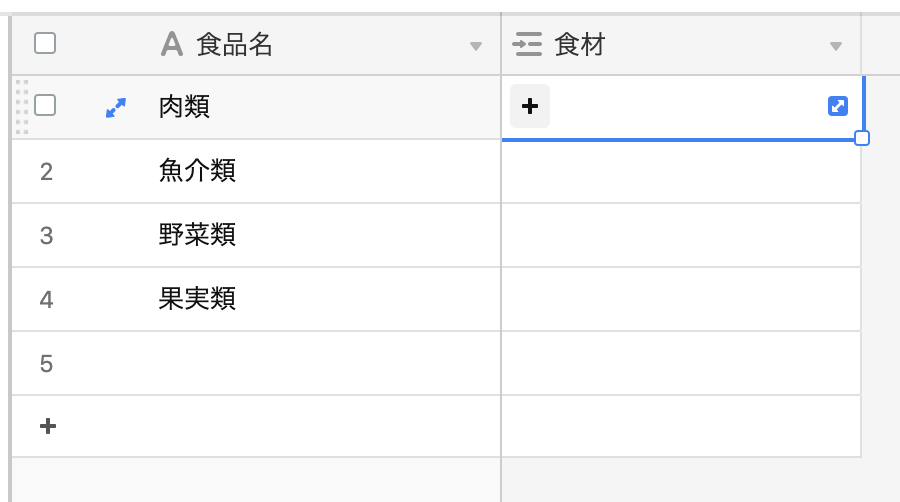Click the linked record icon beside 食材

[x=527, y=44]
